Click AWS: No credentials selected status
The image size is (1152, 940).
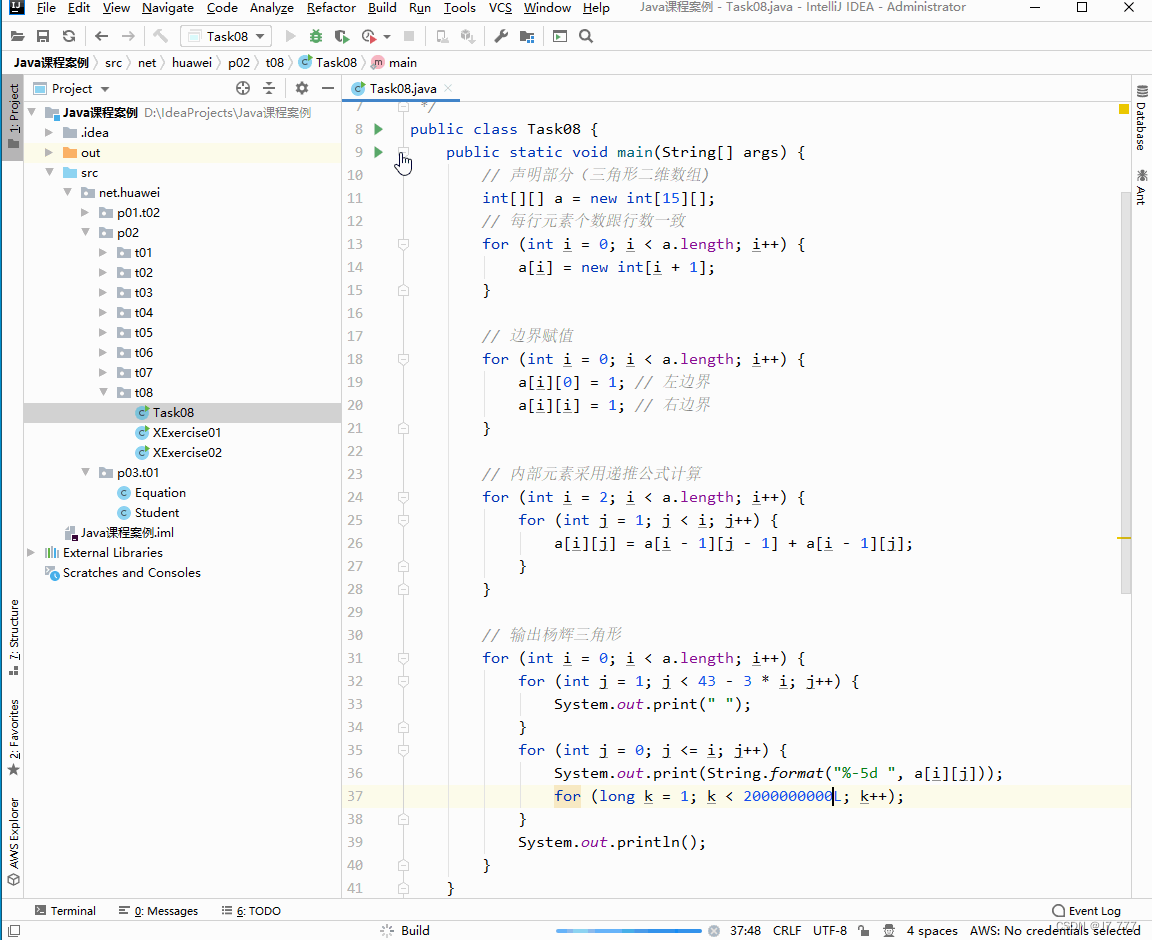click(x=1055, y=930)
